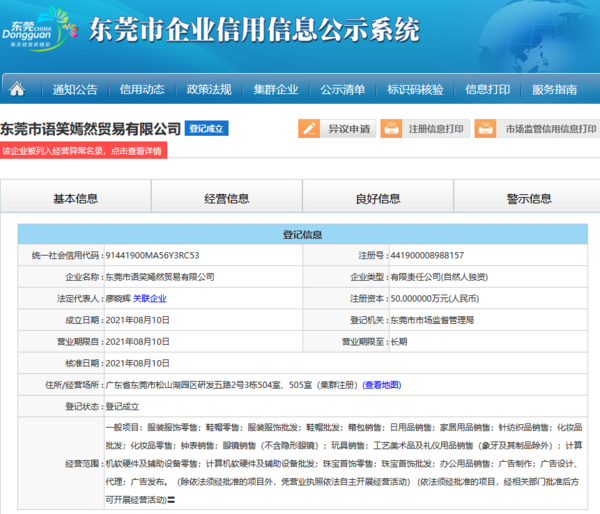Screen dimensions: 600x514
Task: Click the 企业名称 row value
Action: click(x=160, y=277)
